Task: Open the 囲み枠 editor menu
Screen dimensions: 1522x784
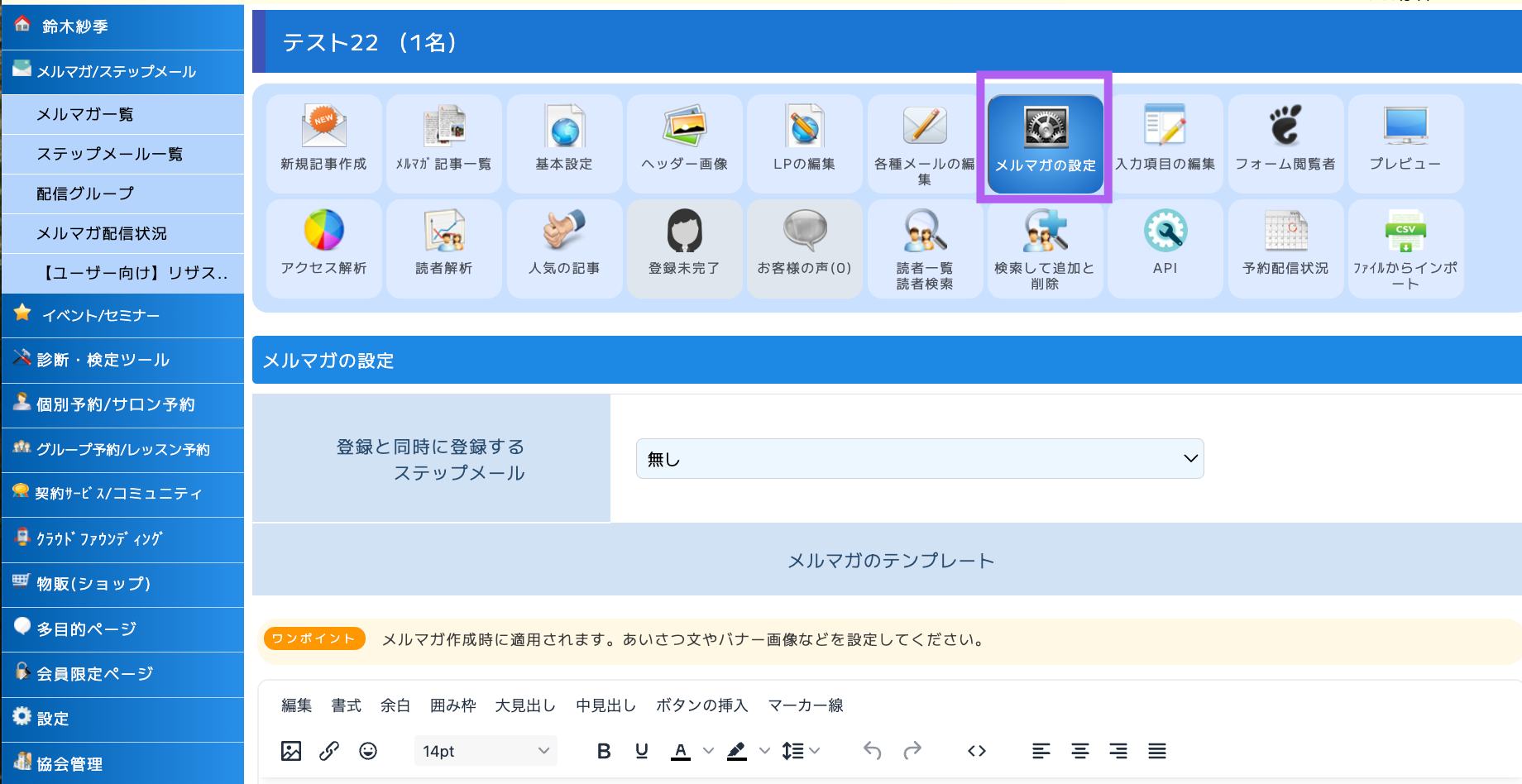Action: click(x=452, y=705)
